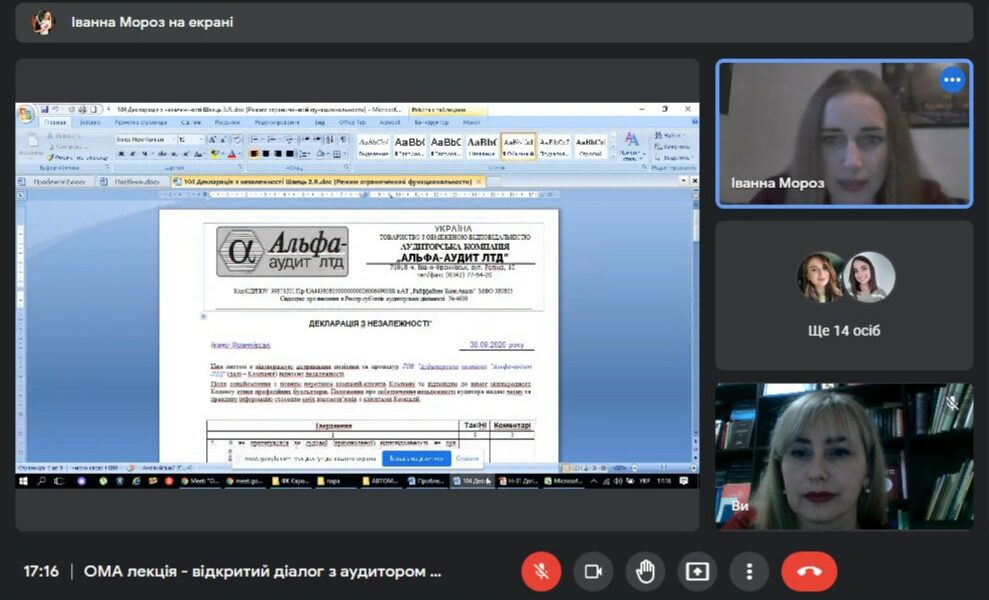Expand the styles gallery more arrow
Viewport: 989px width, 600px height.
click(x=613, y=156)
